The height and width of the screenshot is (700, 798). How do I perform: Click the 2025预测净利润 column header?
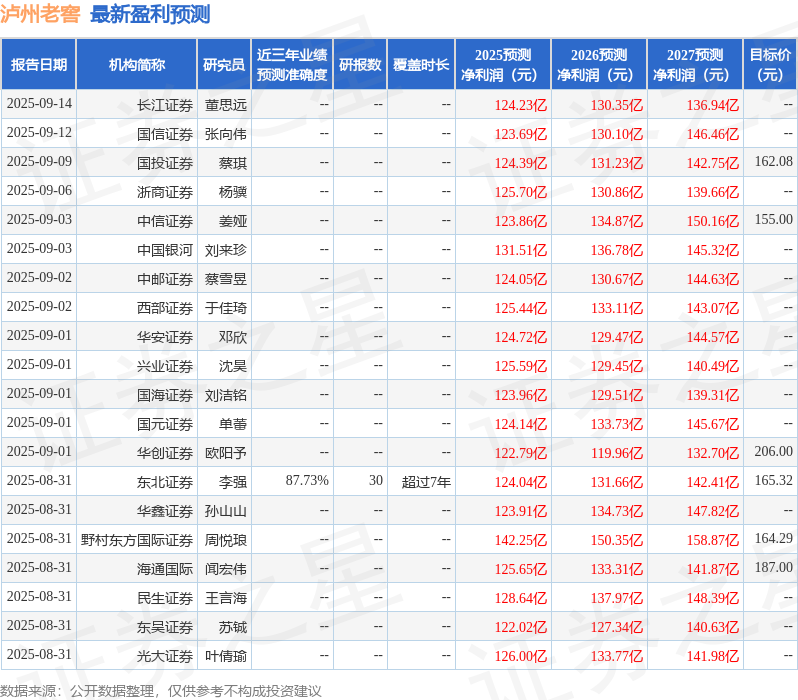(503, 65)
